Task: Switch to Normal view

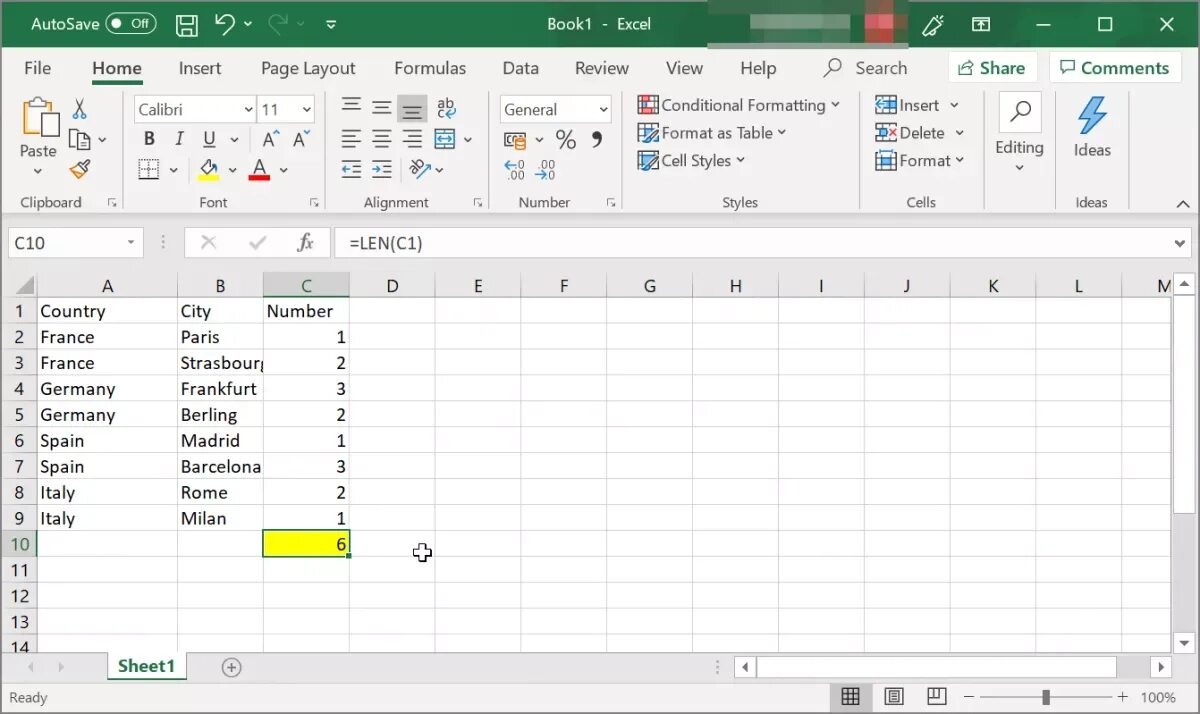Action: pos(850,696)
